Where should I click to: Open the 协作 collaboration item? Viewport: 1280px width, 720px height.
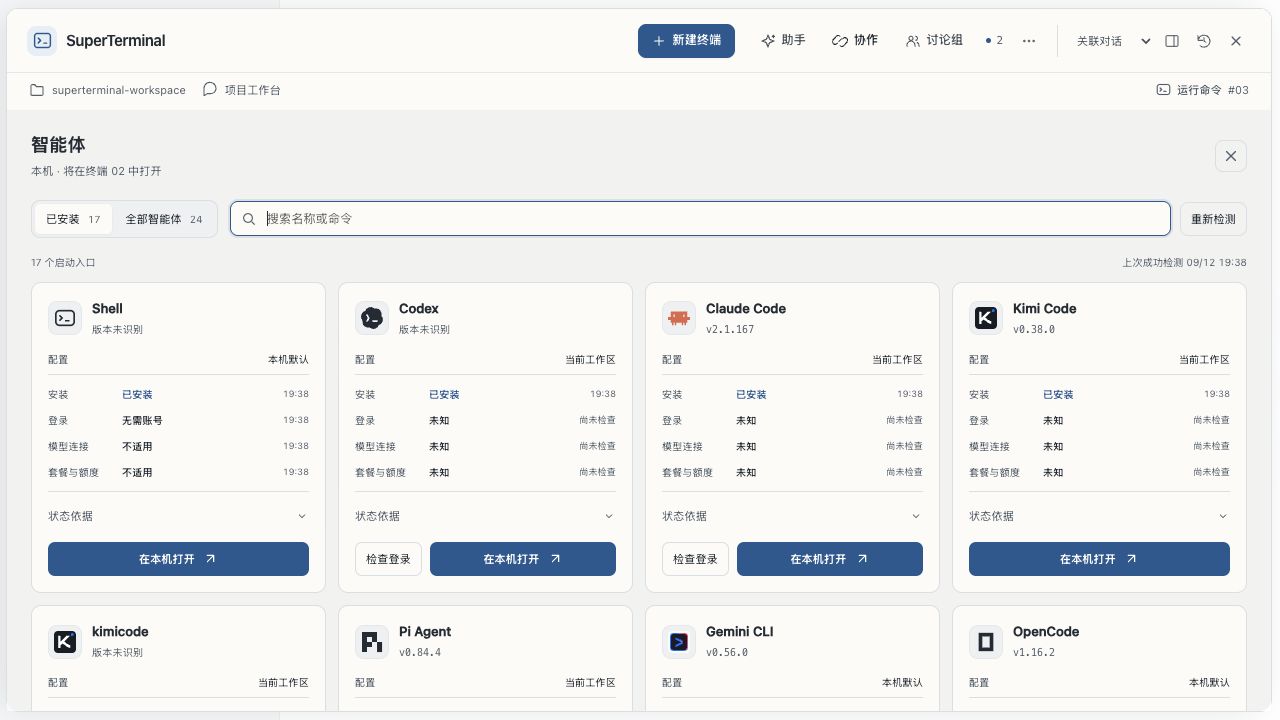855,41
